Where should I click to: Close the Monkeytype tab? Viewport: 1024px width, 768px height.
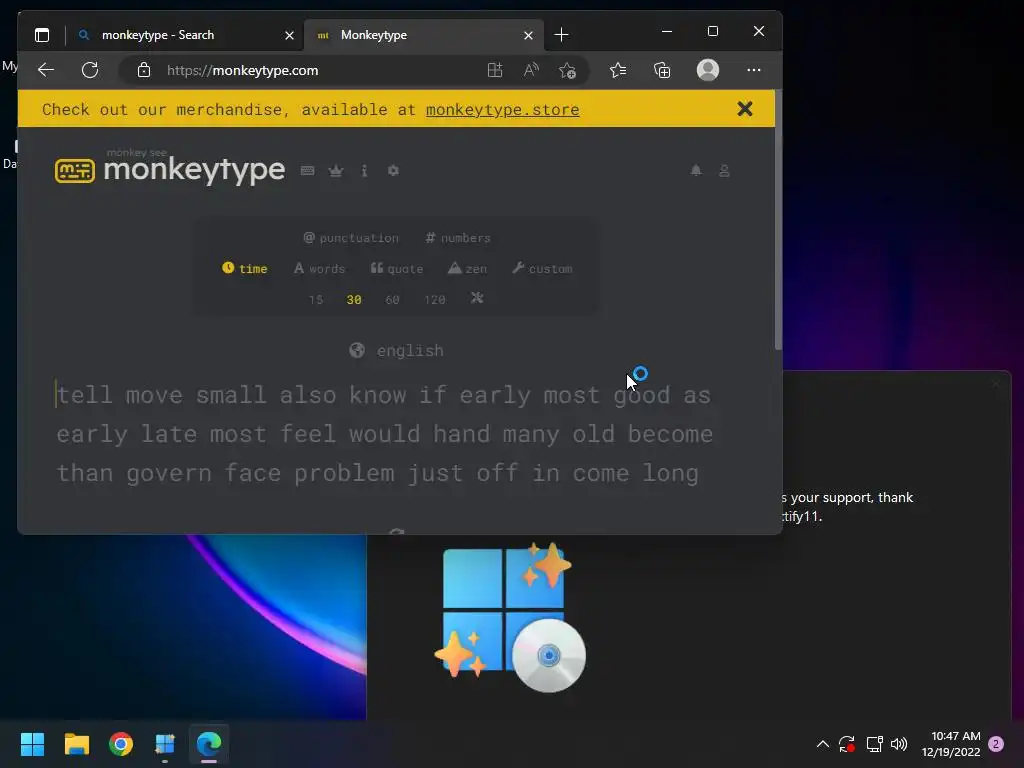point(528,35)
